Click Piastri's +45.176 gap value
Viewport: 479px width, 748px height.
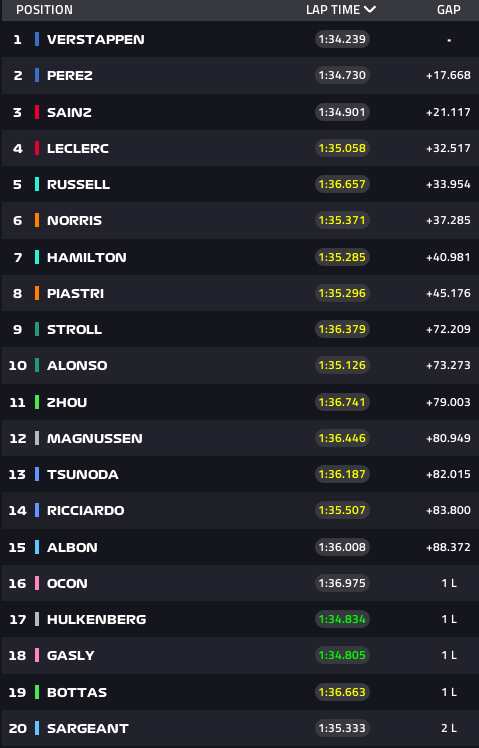click(x=448, y=293)
